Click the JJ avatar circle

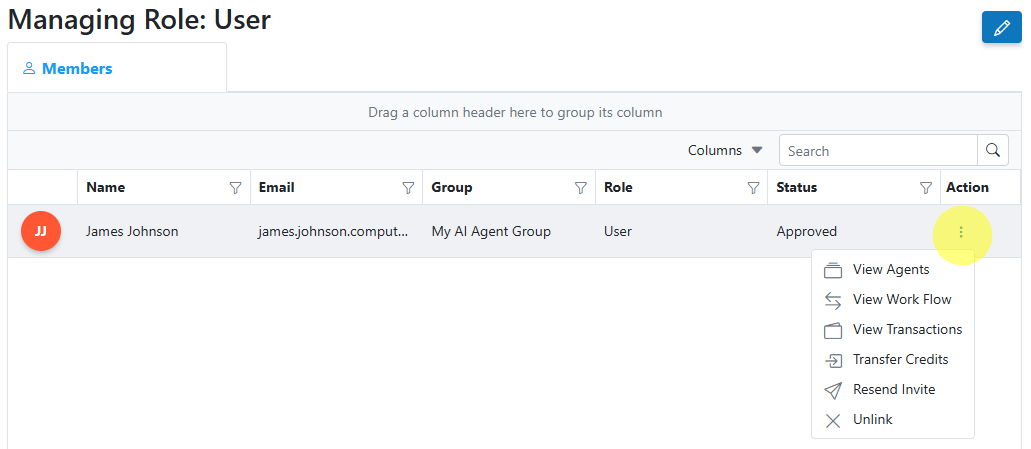pyautogui.click(x=41, y=231)
